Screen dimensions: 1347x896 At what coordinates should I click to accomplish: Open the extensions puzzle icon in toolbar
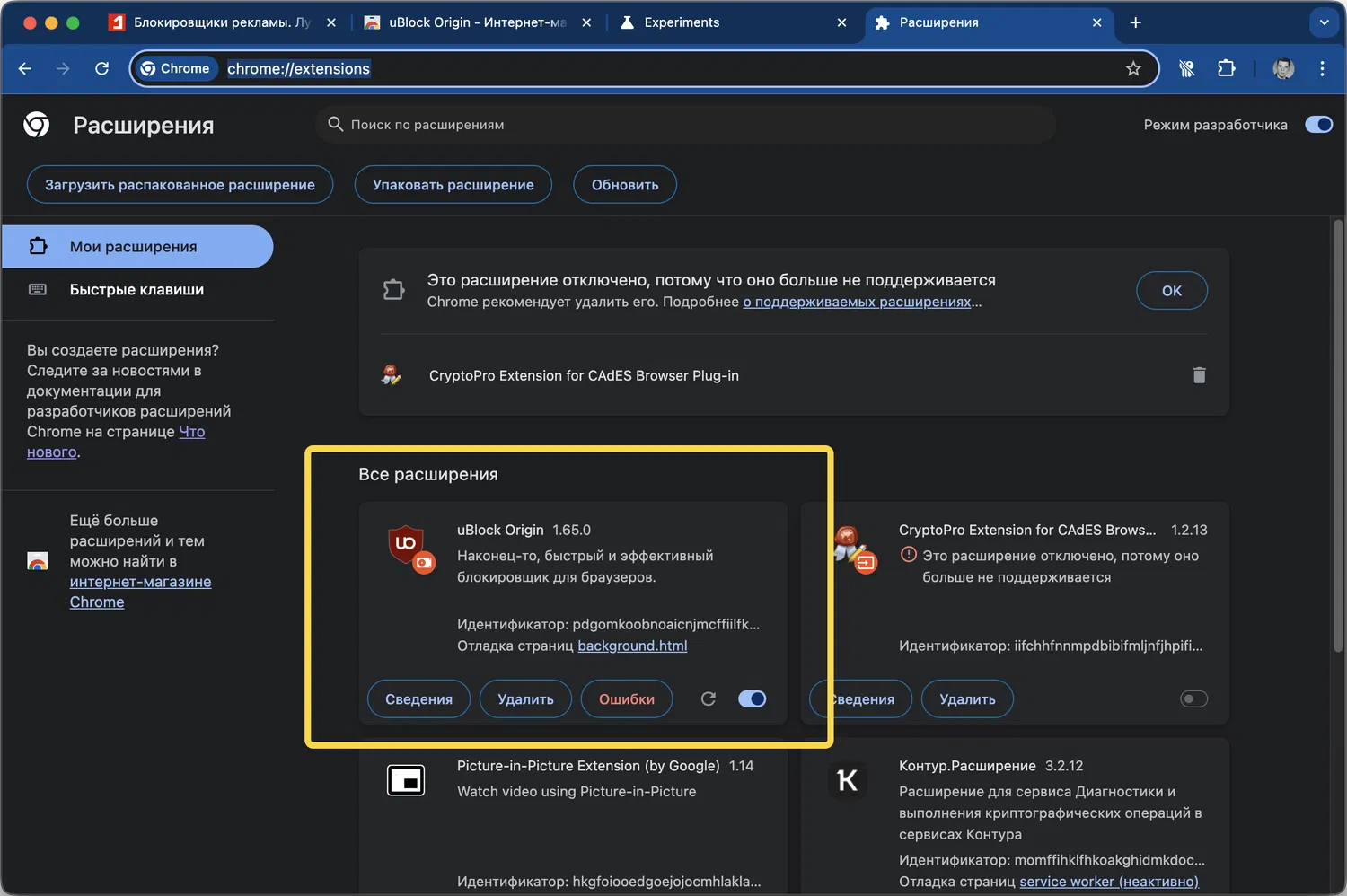(x=1226, y=68)
